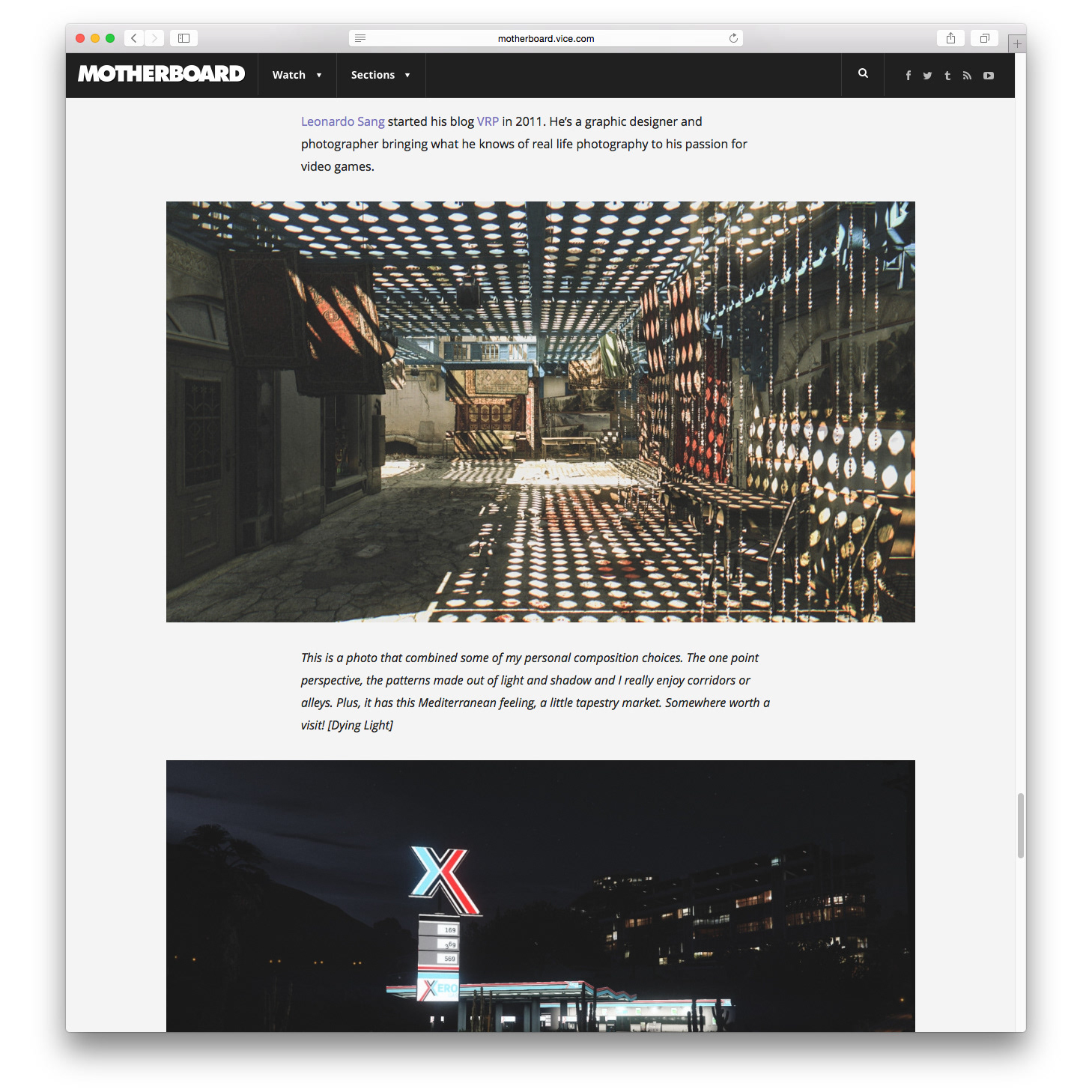Toggle the Safari sidebar button
Screen dimensions: 1092x1092
[183, 38]
